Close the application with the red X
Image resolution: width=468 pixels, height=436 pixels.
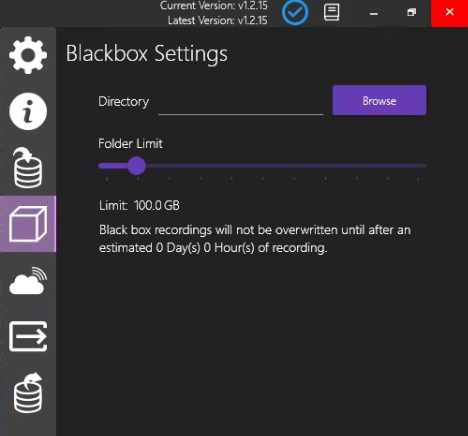[449, 13]
